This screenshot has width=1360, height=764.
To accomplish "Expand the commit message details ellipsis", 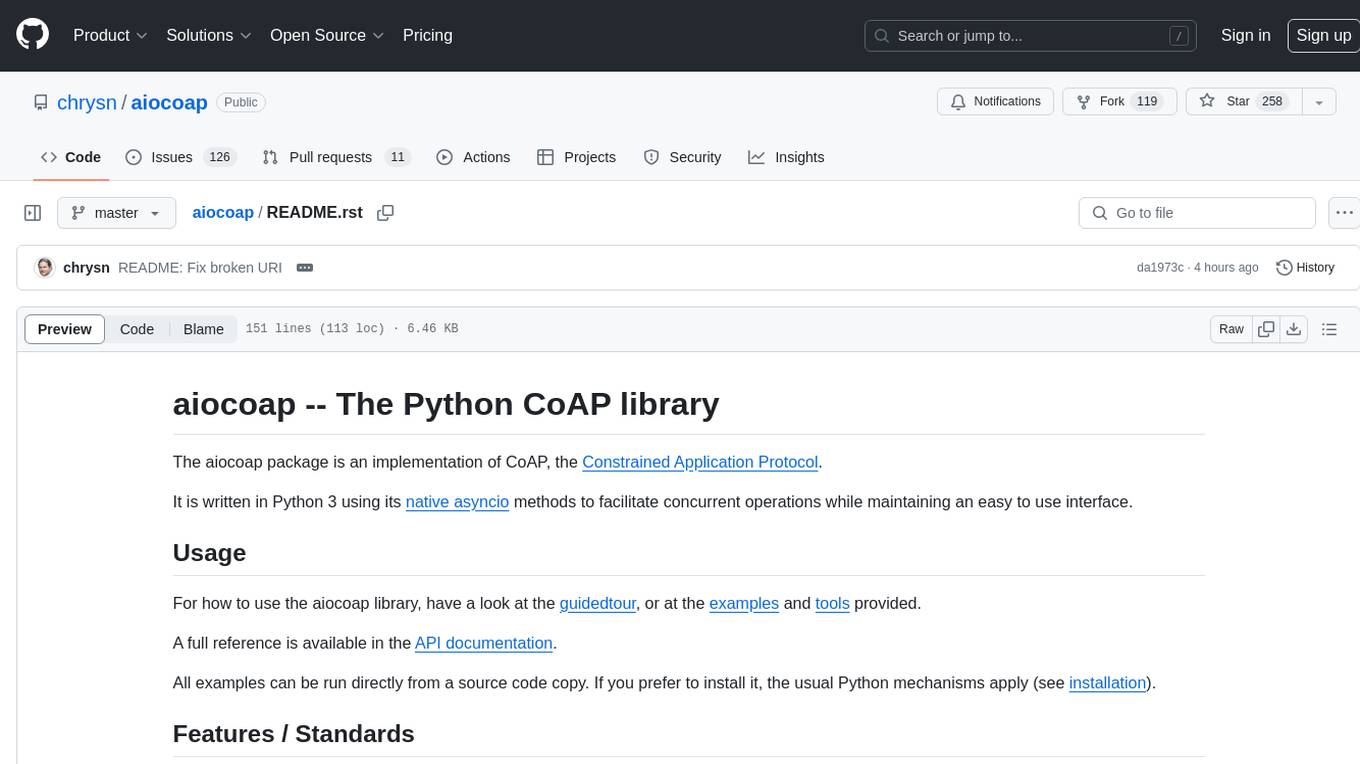I will point(305,268).
